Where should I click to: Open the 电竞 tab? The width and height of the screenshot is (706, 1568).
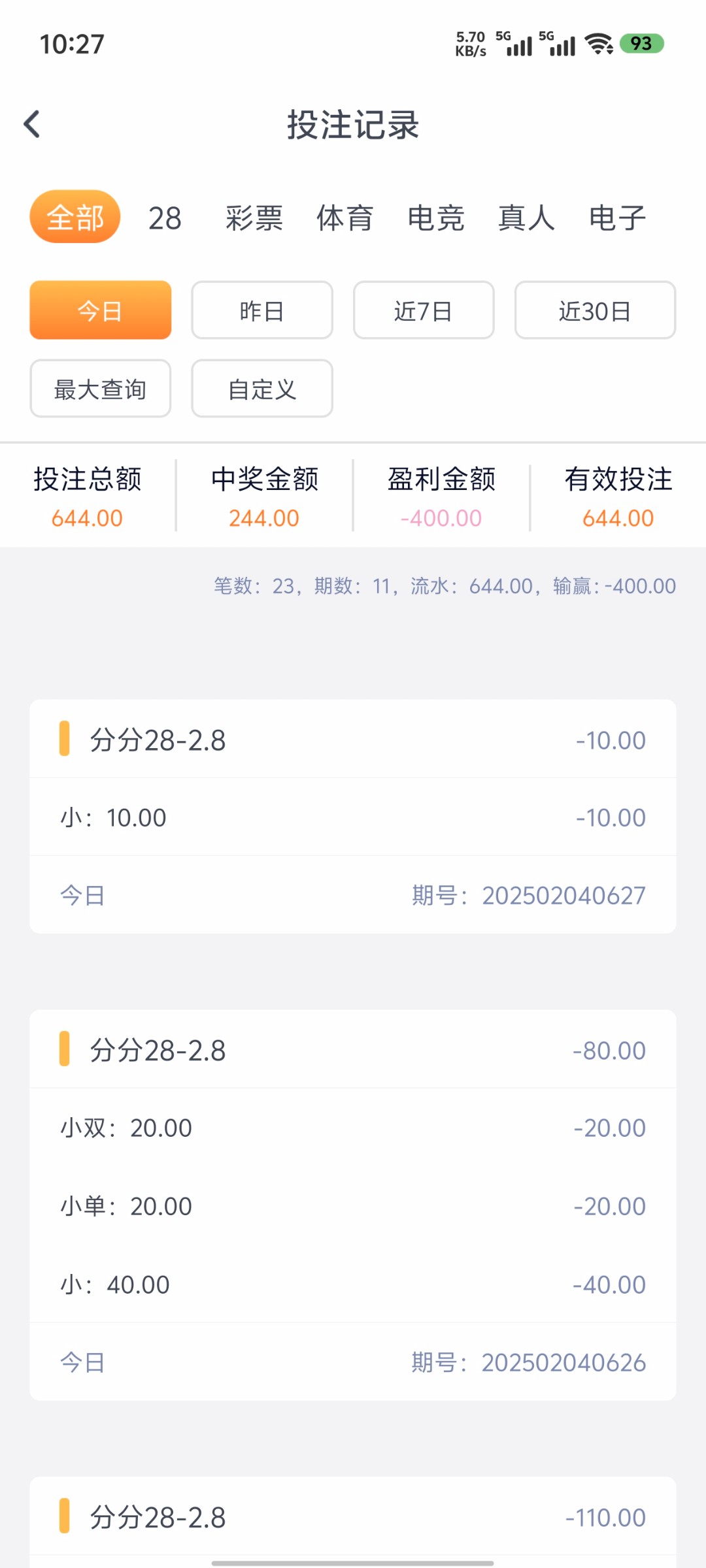click(436, 218)
